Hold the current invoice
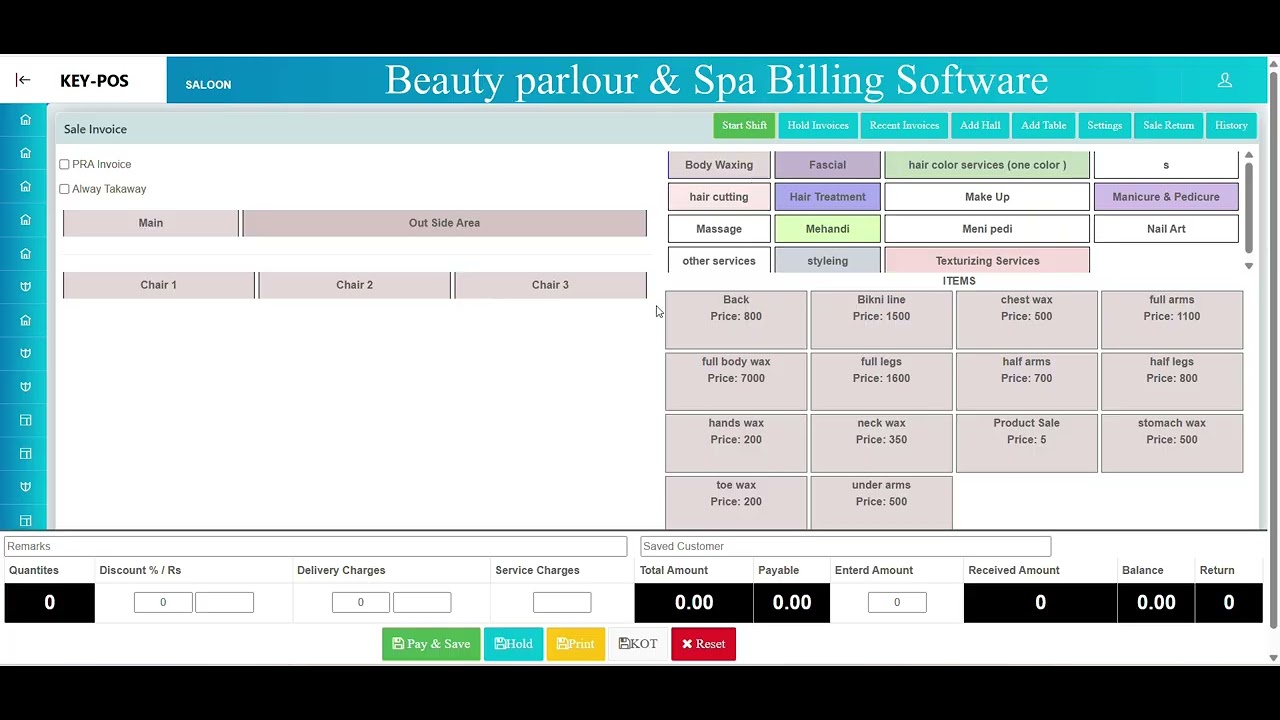 (x=513, y=644)
